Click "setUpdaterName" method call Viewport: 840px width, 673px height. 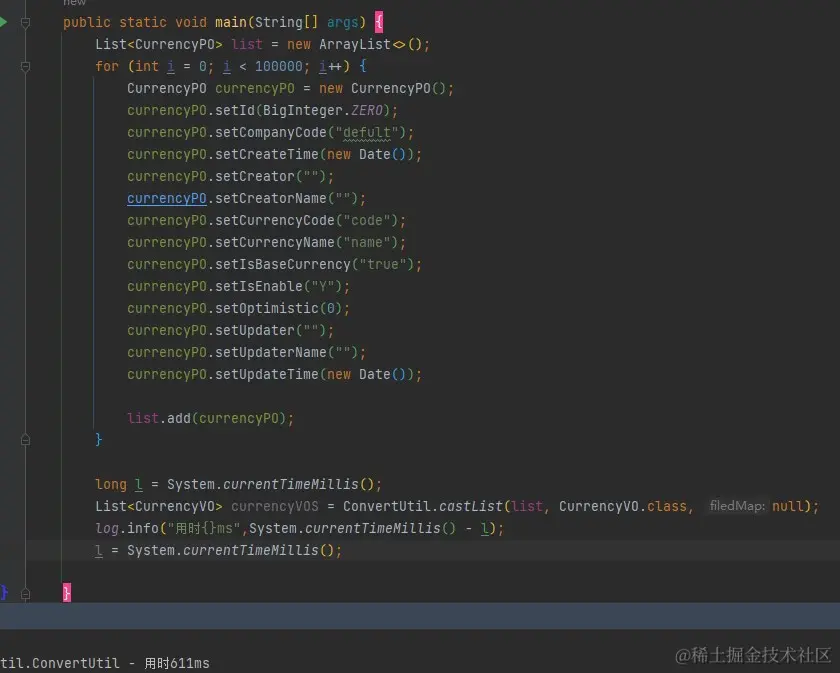click(x=271, y=352)
